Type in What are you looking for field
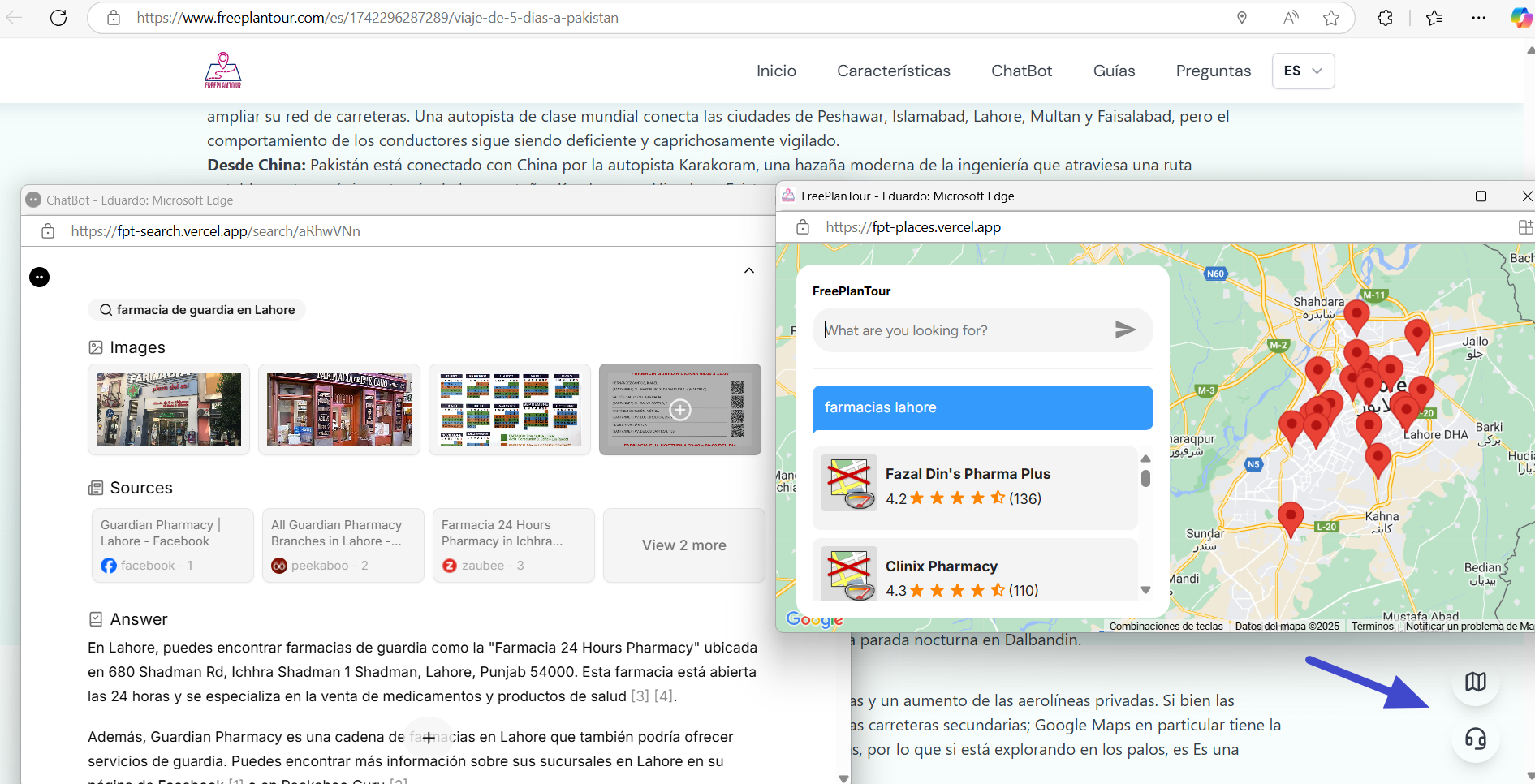This screenshot has height=784, width=1535. point(962,330)
